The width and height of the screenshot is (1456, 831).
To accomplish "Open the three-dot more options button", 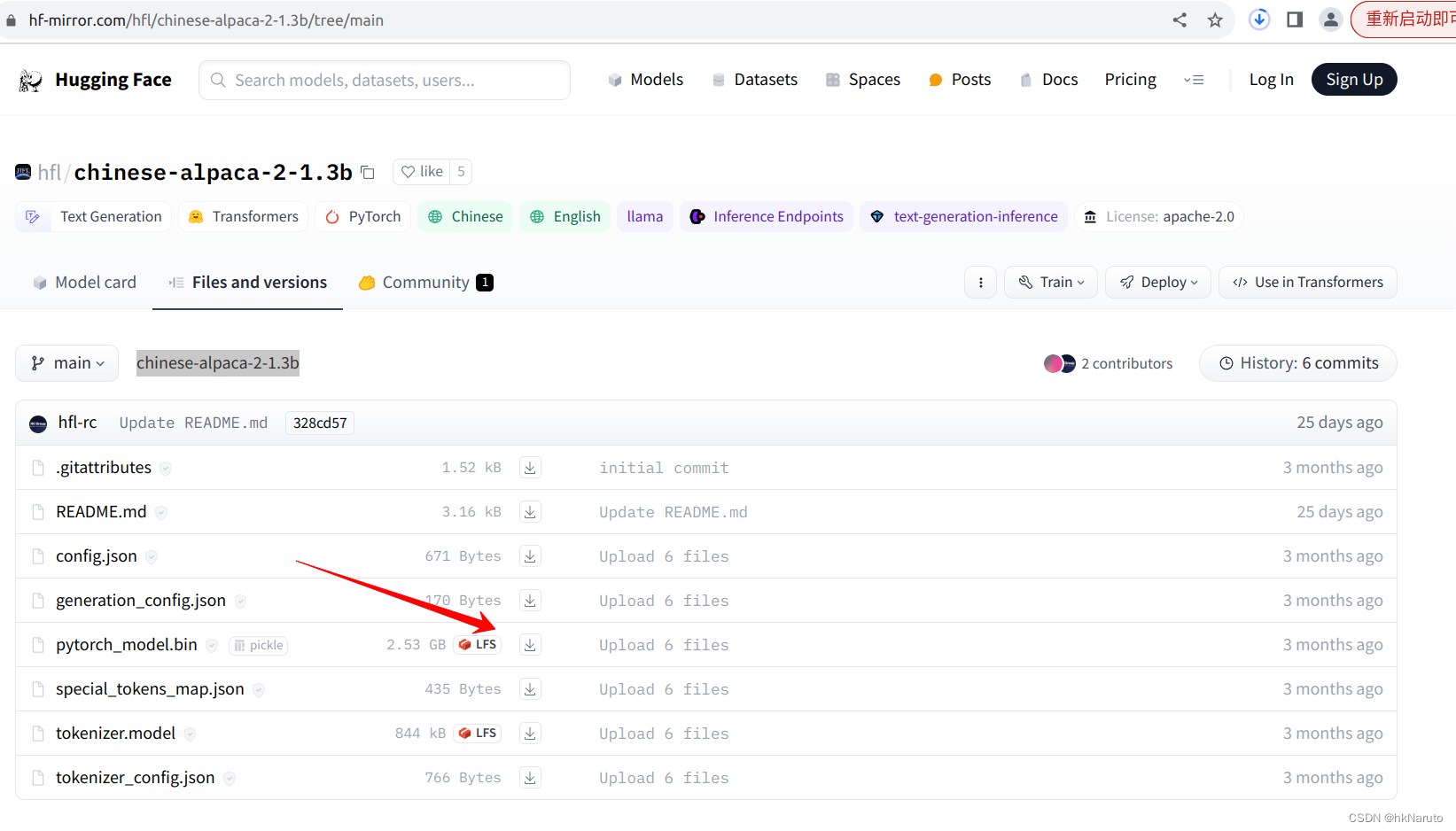I will click(980, 283).
